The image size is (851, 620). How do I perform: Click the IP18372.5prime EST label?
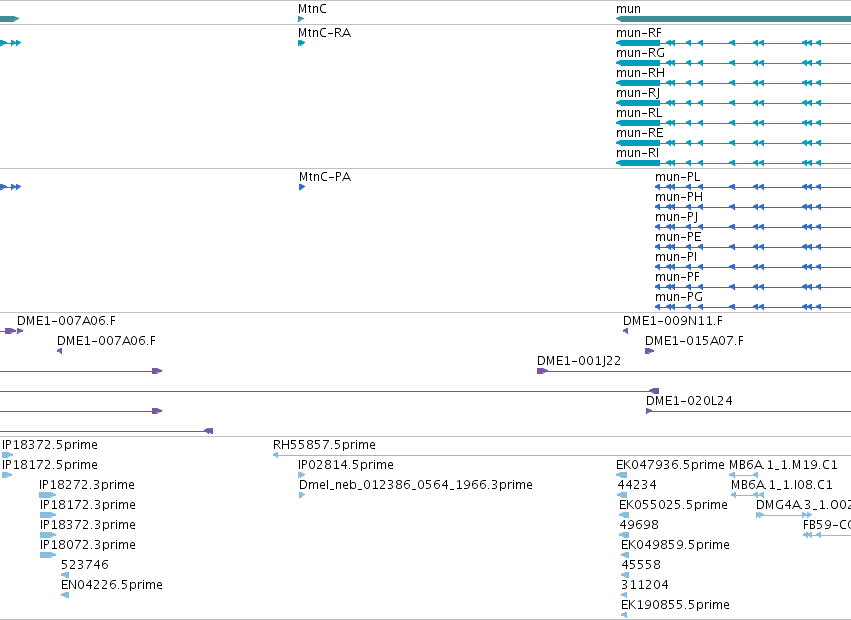tap(50, 445)
